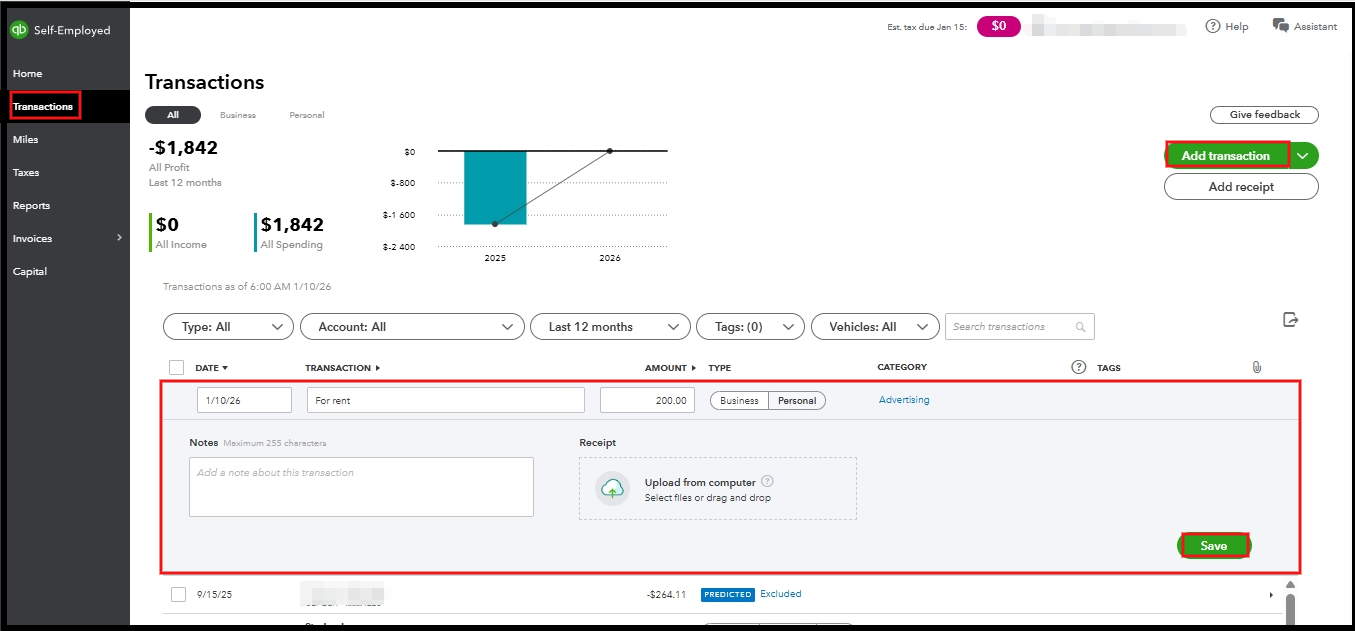Click the attachment paperclip column icon

[x=1257, y=367]
